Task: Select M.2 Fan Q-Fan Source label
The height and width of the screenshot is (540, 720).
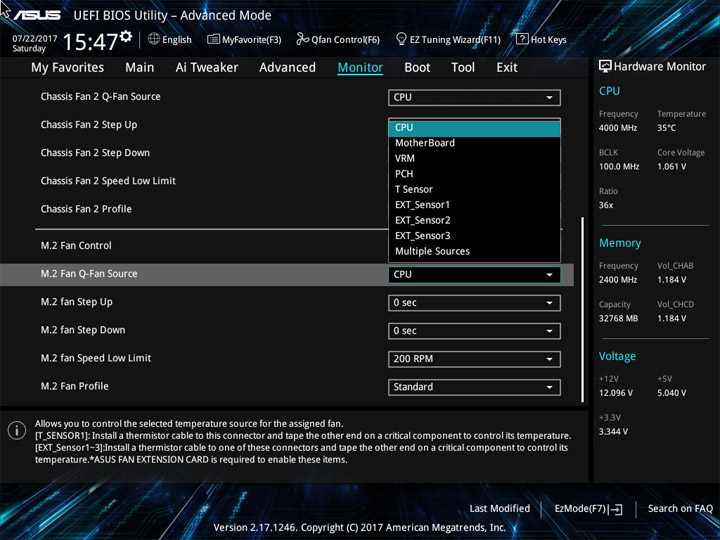Action: point(89,274)
